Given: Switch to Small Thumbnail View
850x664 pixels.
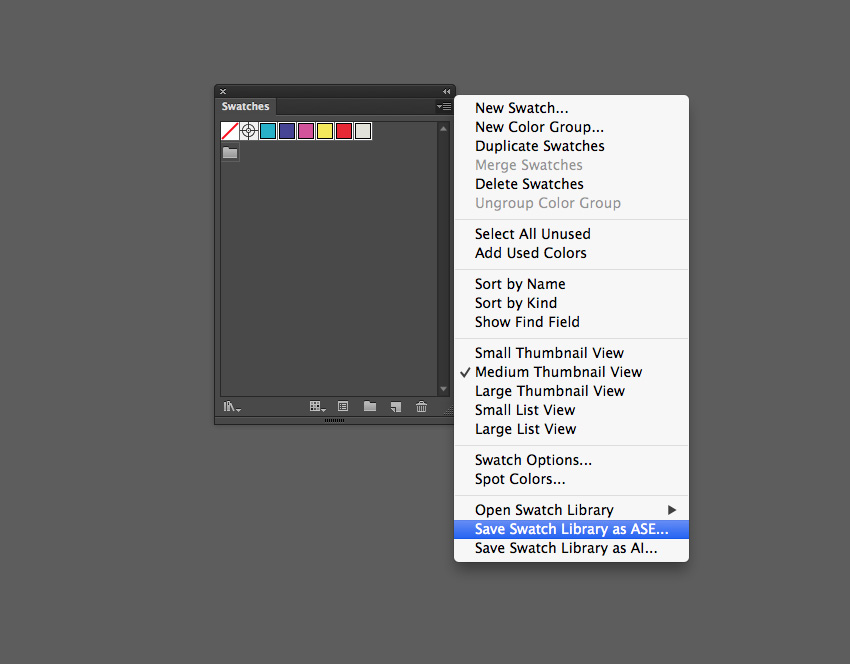Looking at the screenshot, I should pos(571,353).
